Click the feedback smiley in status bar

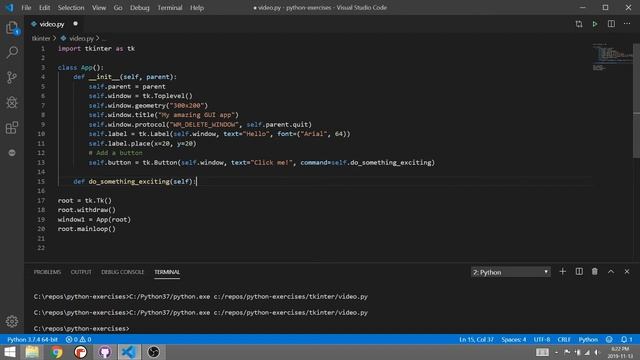click(x=609, y=340)
